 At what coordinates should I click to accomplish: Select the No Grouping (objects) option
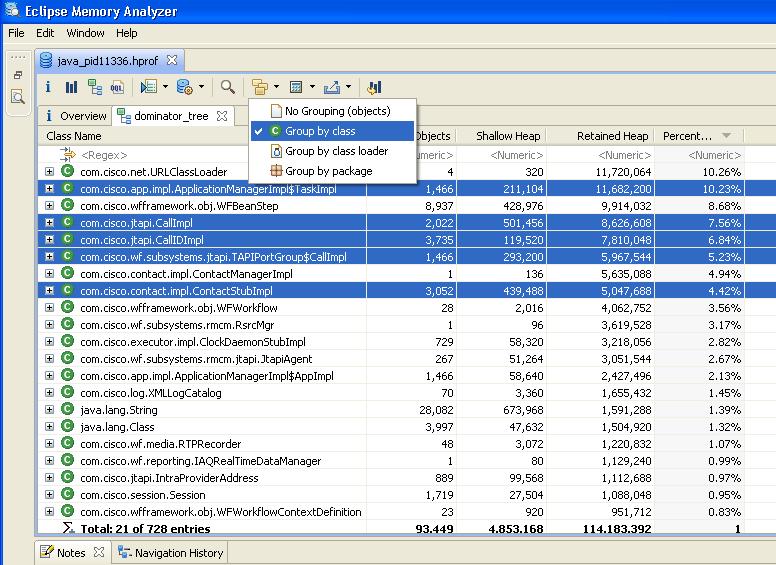(336, 111)
